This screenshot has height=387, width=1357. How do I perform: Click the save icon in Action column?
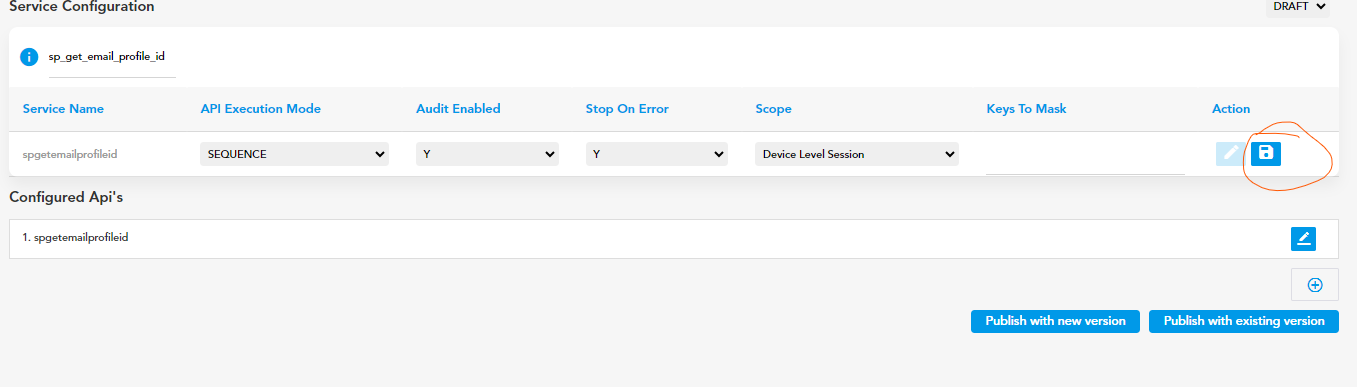[x=1266, y=153]
